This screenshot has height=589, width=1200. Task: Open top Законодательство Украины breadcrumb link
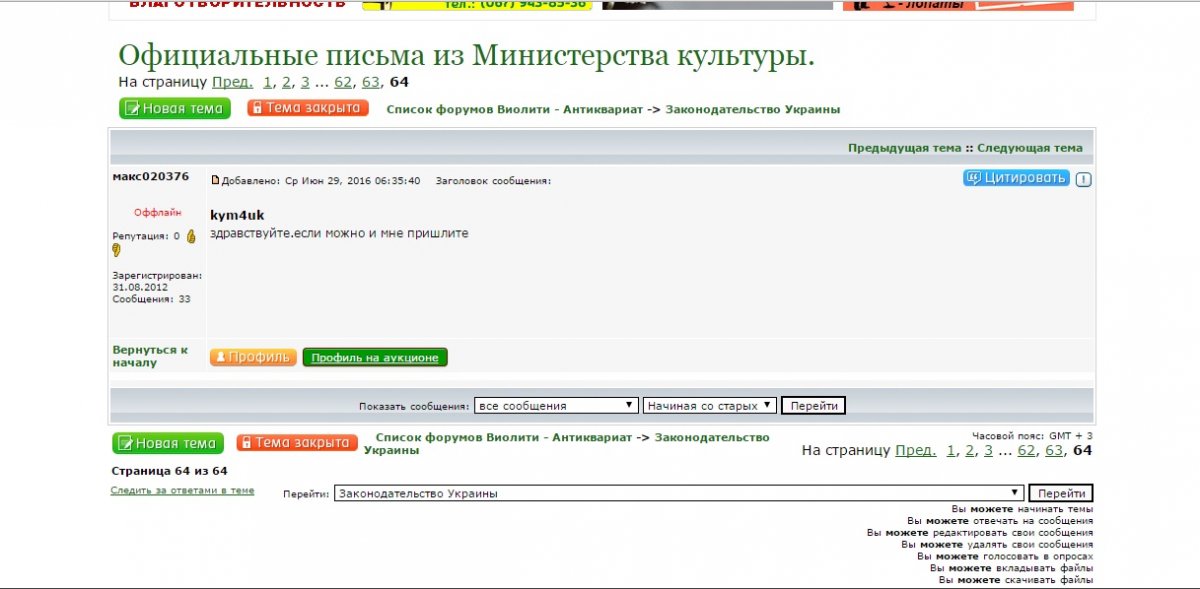click(752, 109)
